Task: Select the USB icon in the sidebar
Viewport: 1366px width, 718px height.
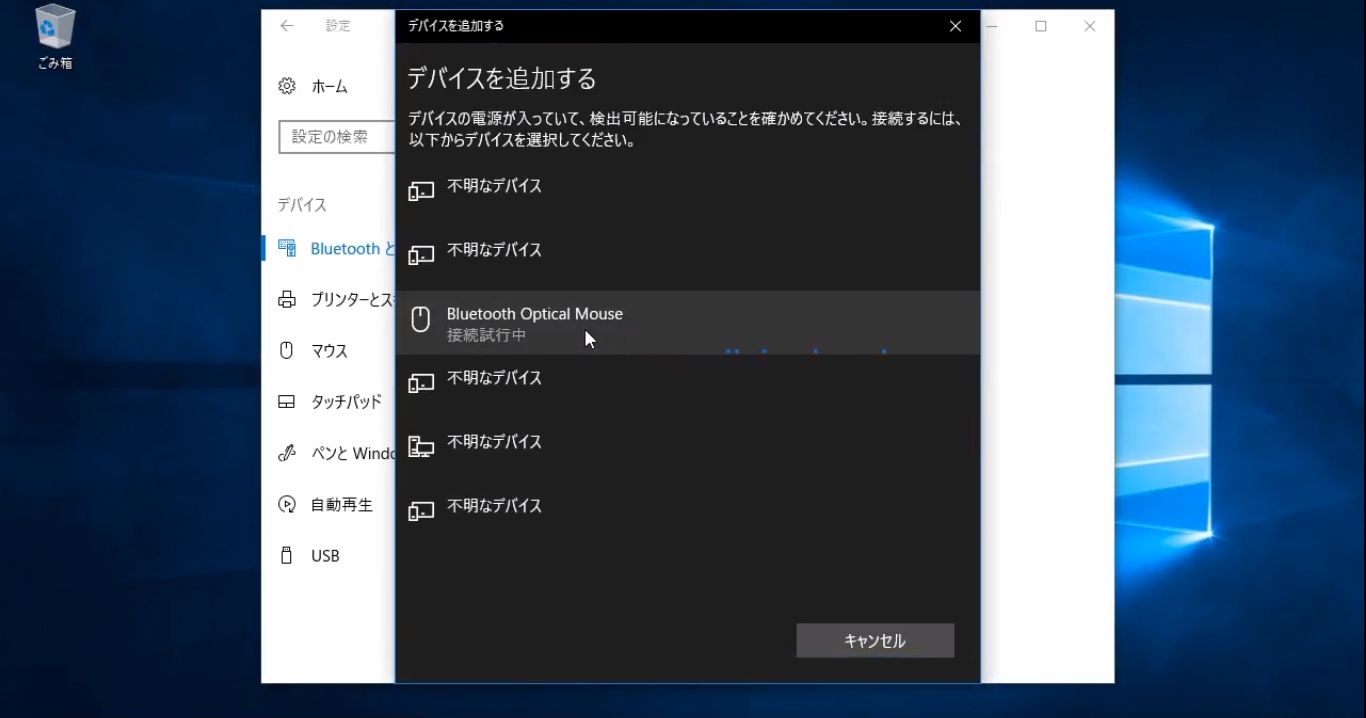Action: pos(287,556)
